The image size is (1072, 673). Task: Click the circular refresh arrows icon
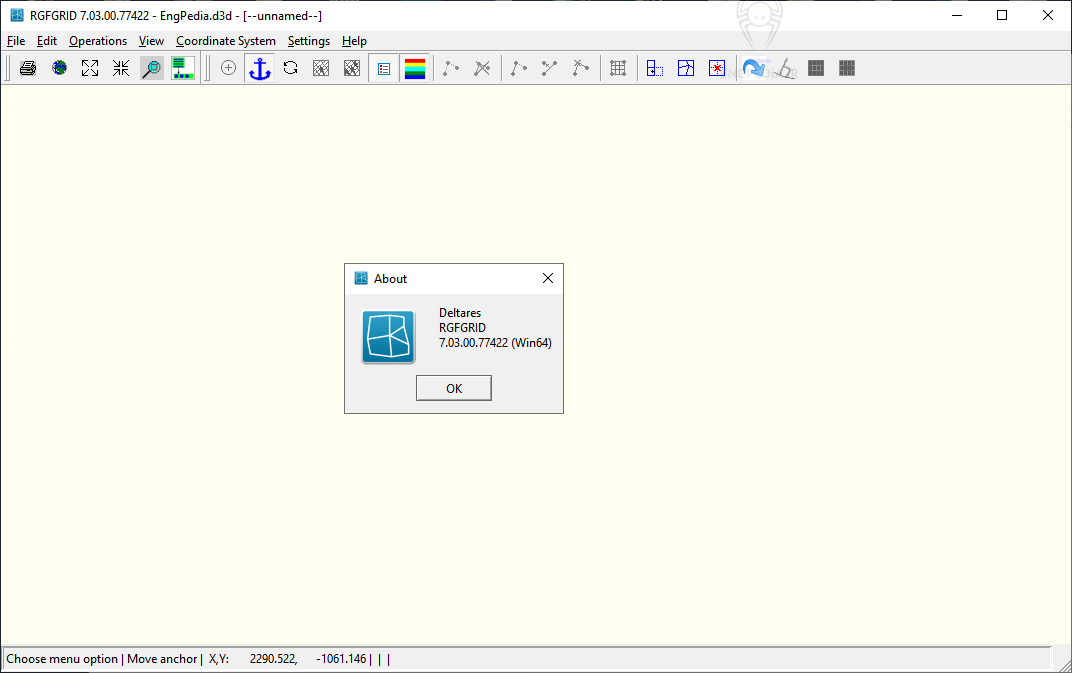(x=290, y=68)
